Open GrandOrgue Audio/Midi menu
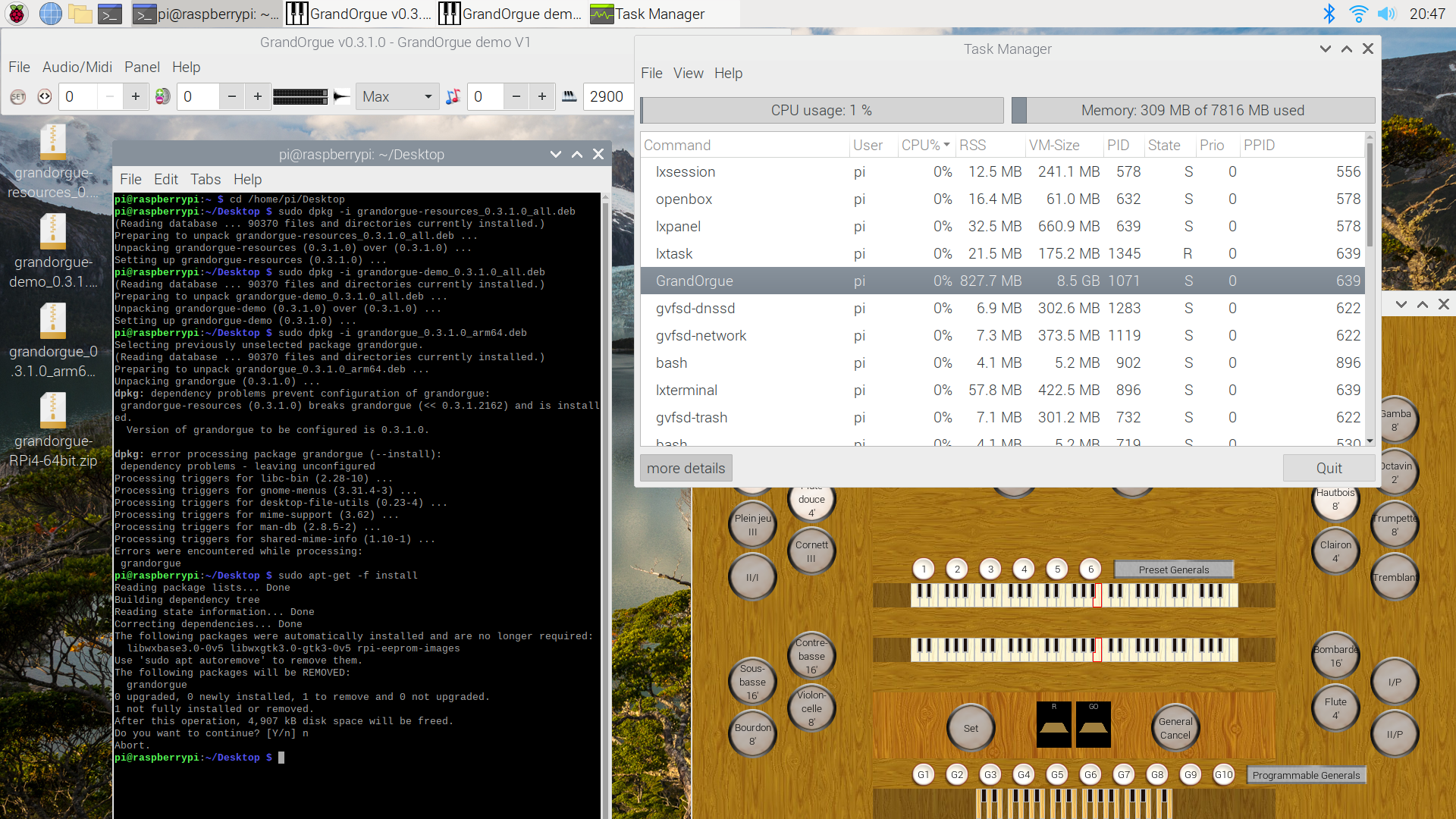 77,67
